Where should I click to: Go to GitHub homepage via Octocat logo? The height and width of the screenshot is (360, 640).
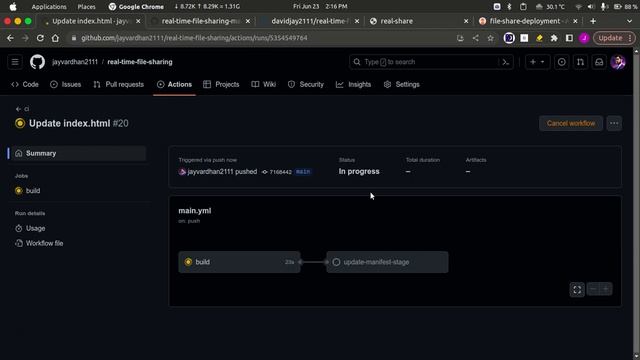pyautogui.click(x=37, y=62)
